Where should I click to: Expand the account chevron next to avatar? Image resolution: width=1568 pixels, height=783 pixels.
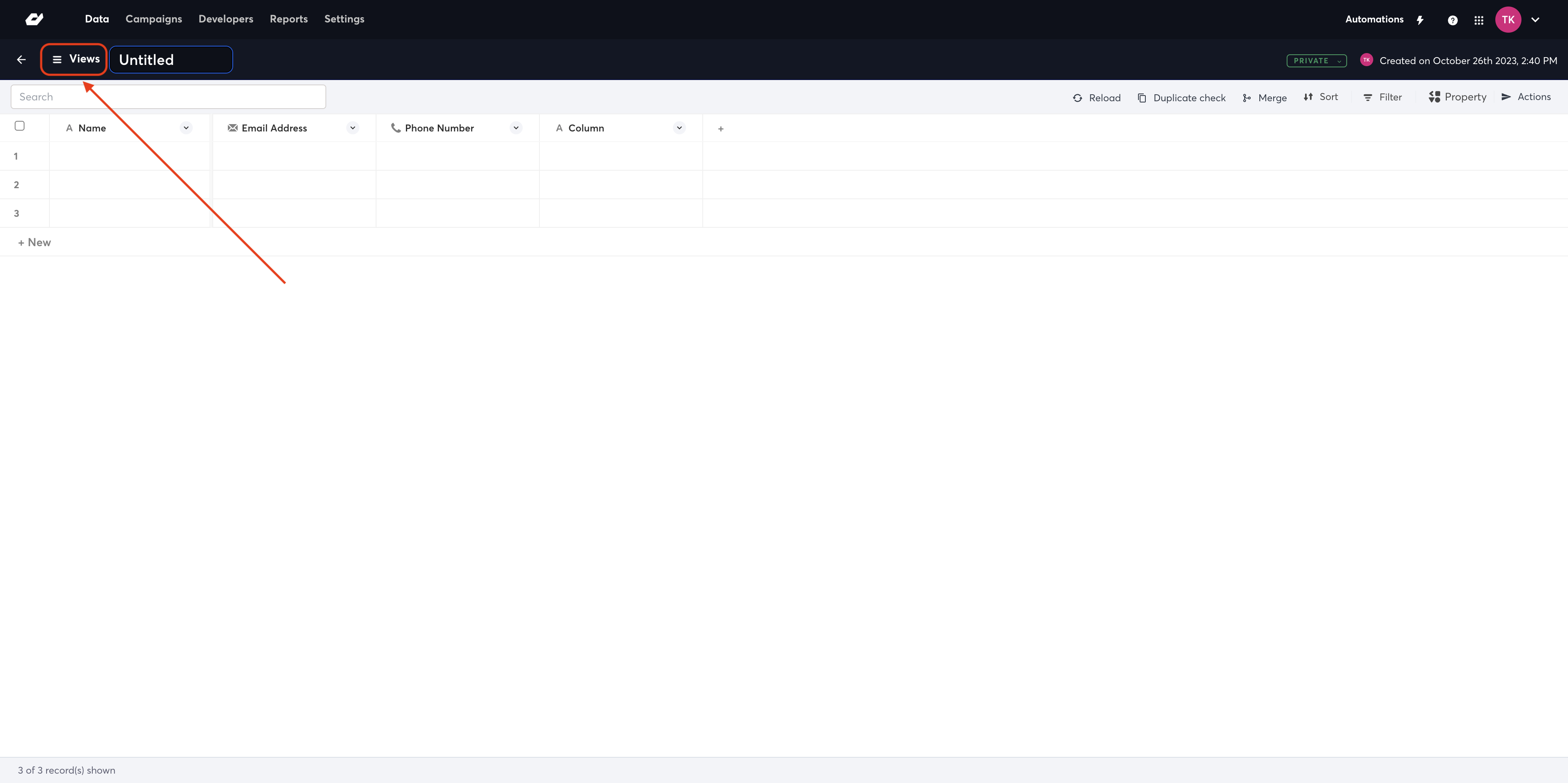click(1535, 20)
